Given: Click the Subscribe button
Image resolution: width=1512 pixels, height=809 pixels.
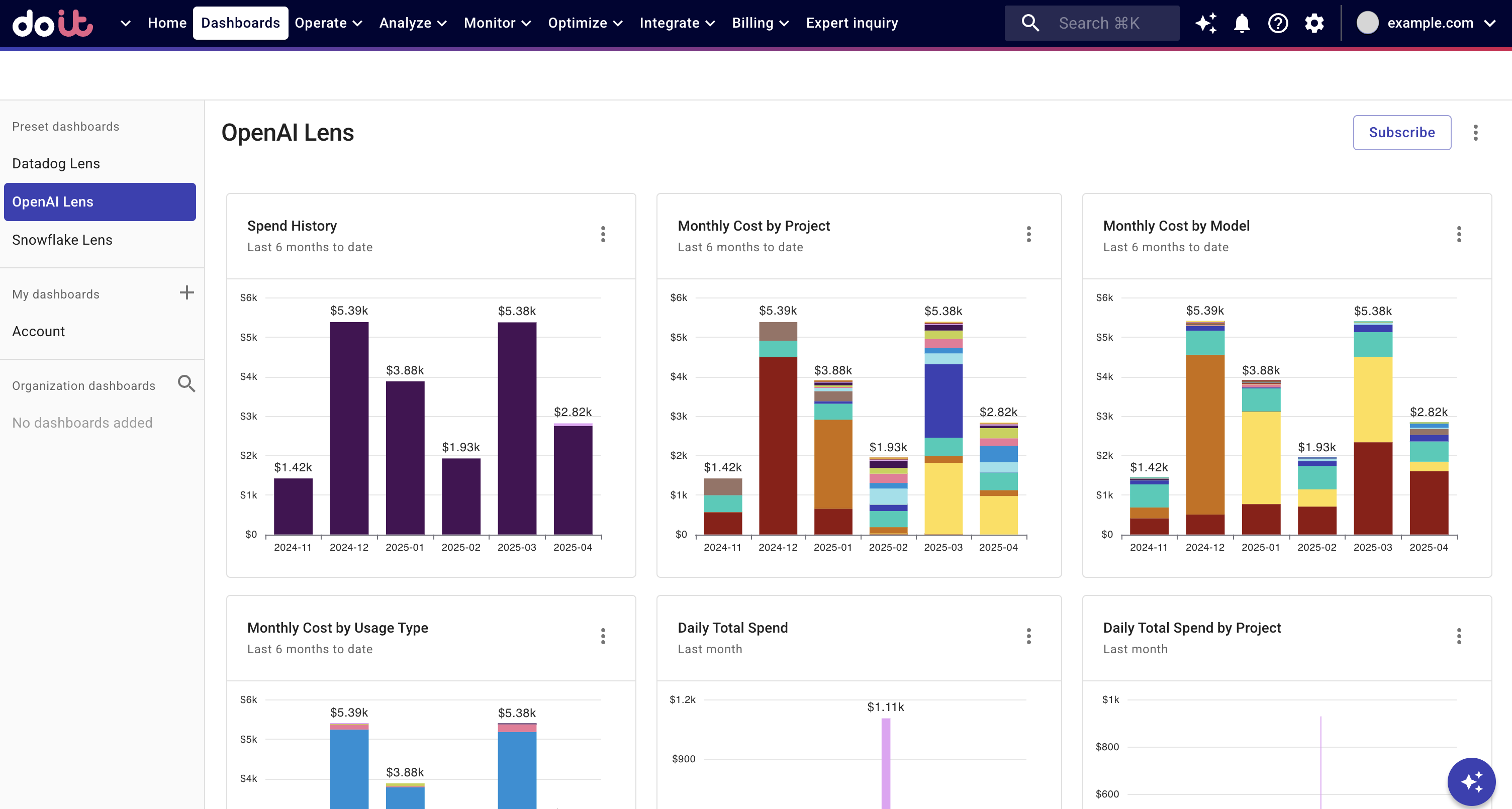Looking at the screenshot, I should tap(1401, 133).
